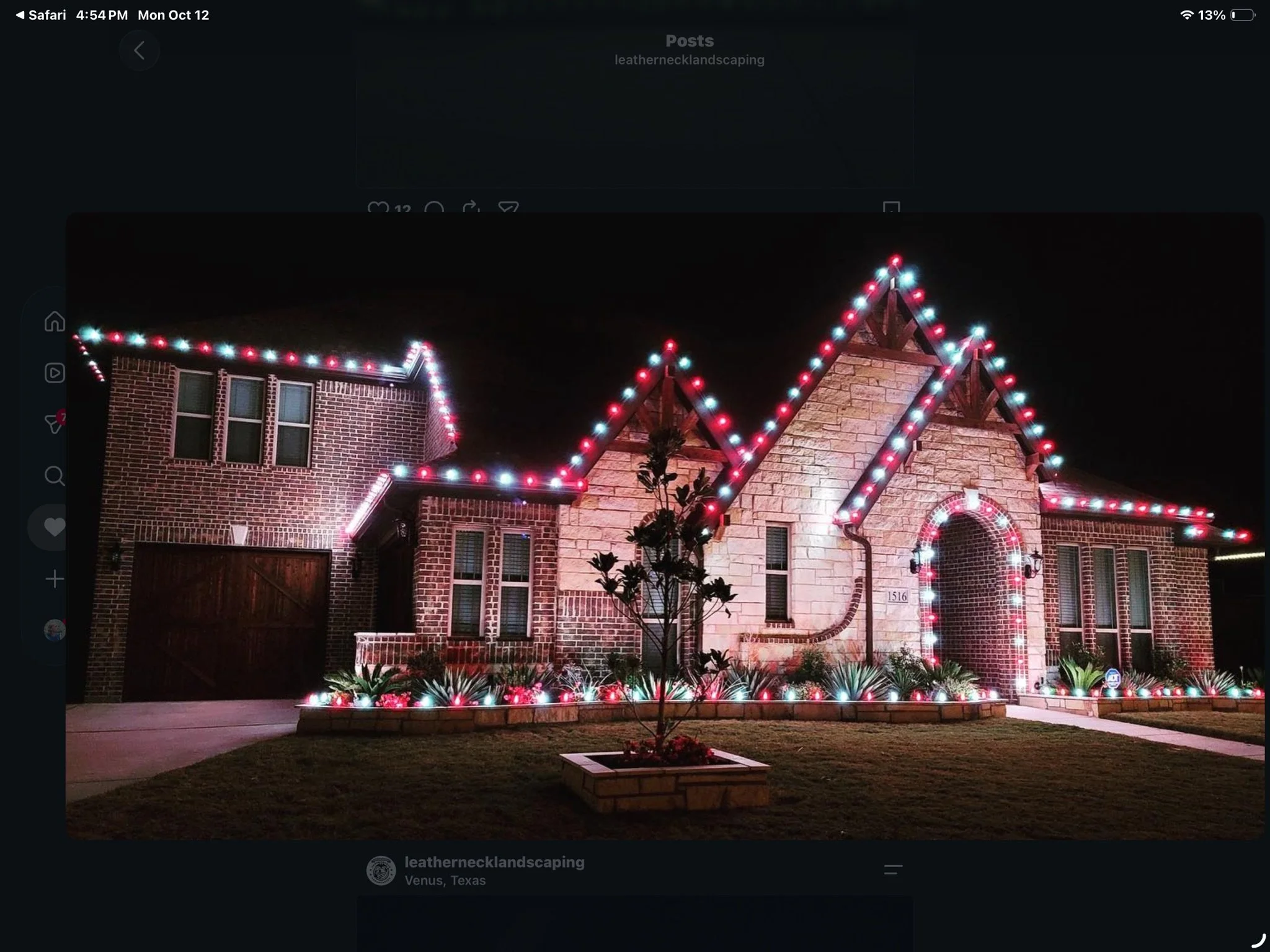Open Reels from the sidebar
The image size is (1270, 952).
pyautogui.click(x=55, y=373)
